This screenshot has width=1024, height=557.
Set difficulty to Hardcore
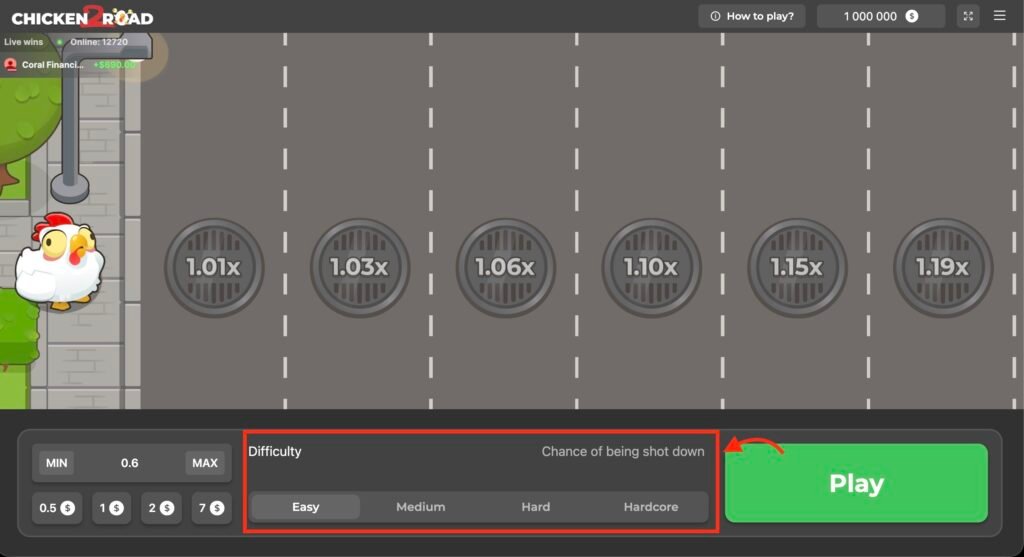pos(650,507)
